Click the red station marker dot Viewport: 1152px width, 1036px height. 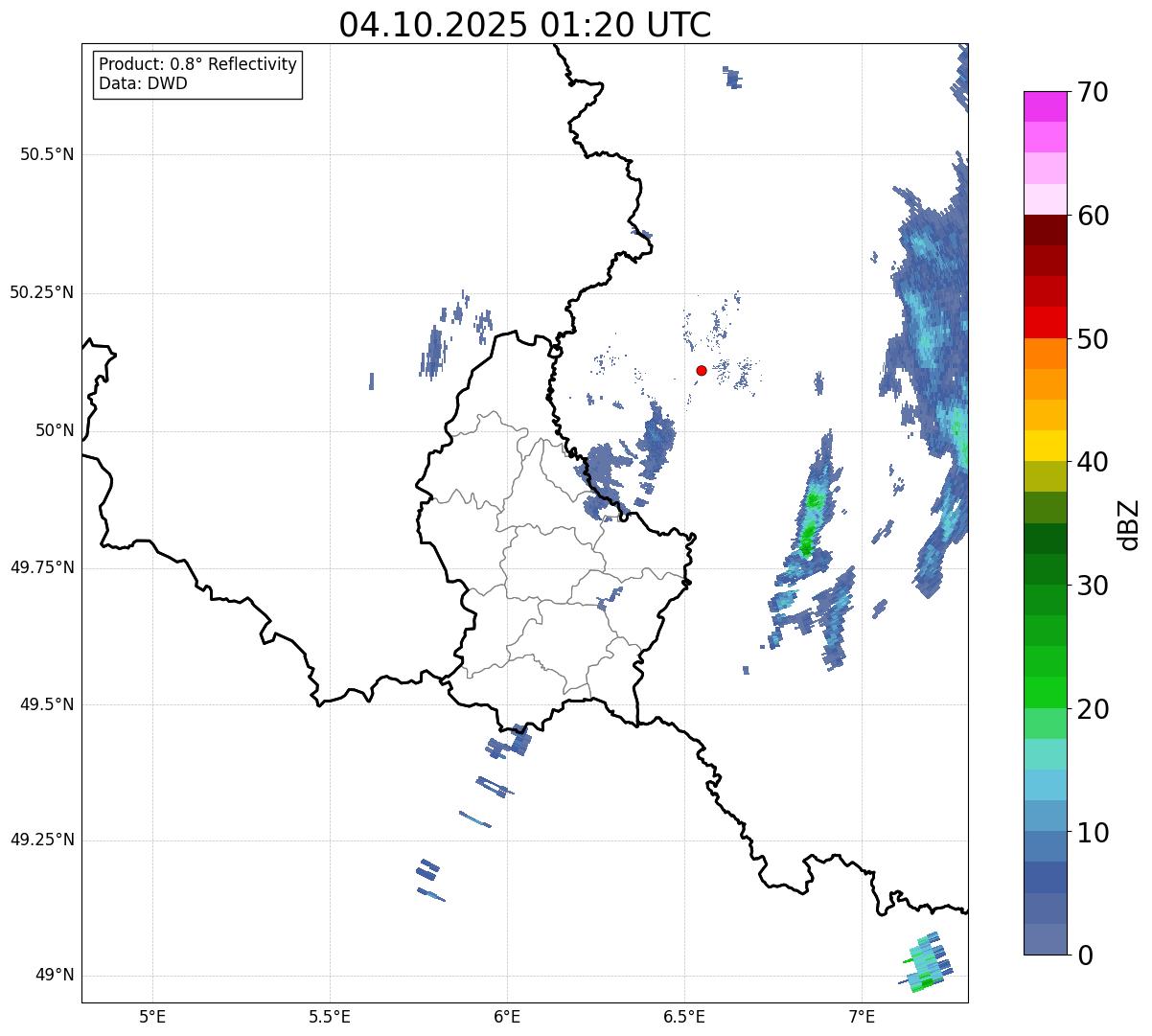[702, 370]
